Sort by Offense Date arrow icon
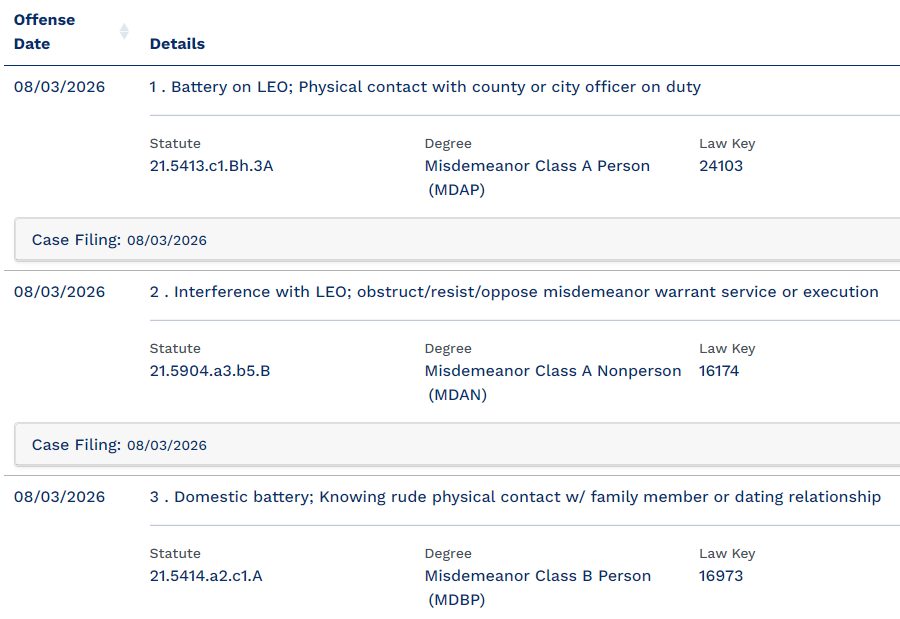900x619 pixels. [x=124, y=32]
